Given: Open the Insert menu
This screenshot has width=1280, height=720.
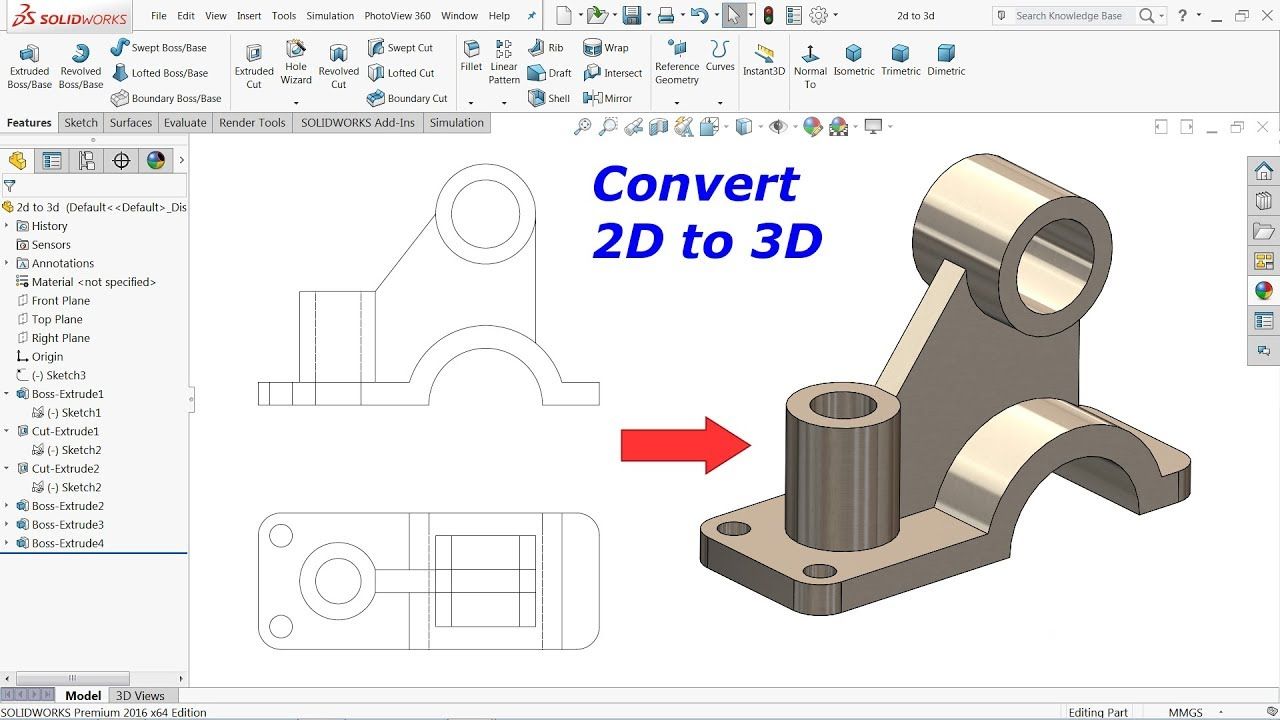Looking at the screenshot, I should (x=249, y=16).
